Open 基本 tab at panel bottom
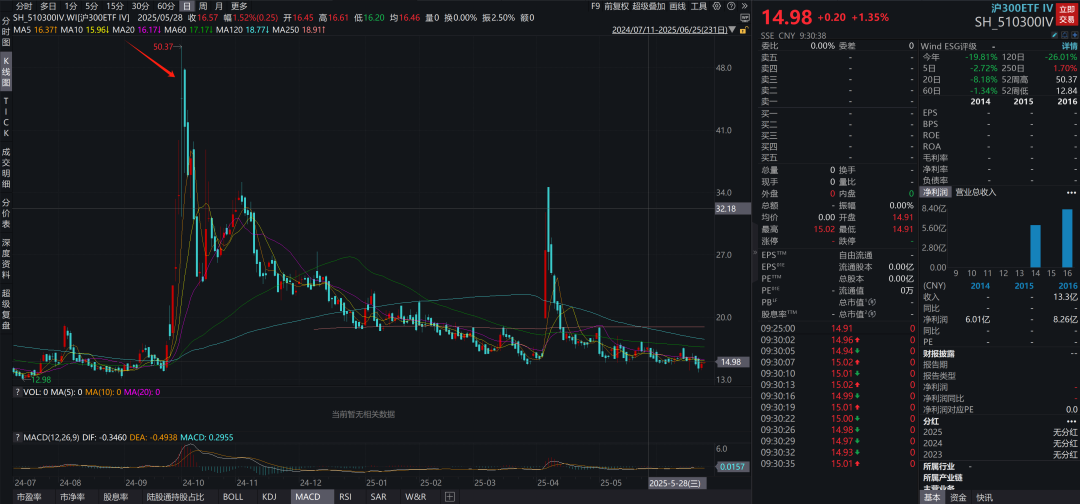The image size is (1080, 504). [x=932, y=497]
